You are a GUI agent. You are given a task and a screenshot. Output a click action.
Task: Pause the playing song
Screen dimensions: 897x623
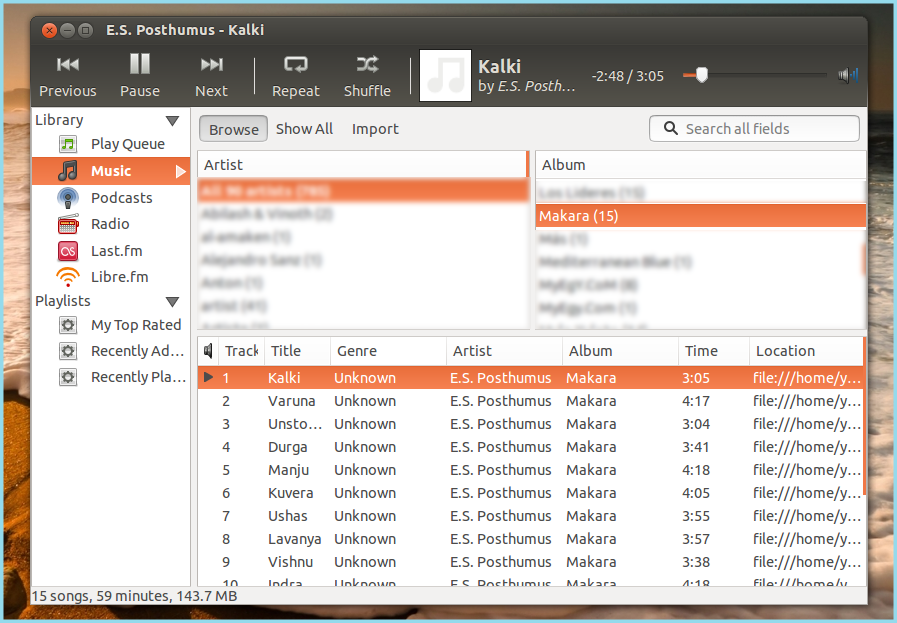[x=140, y=76]
